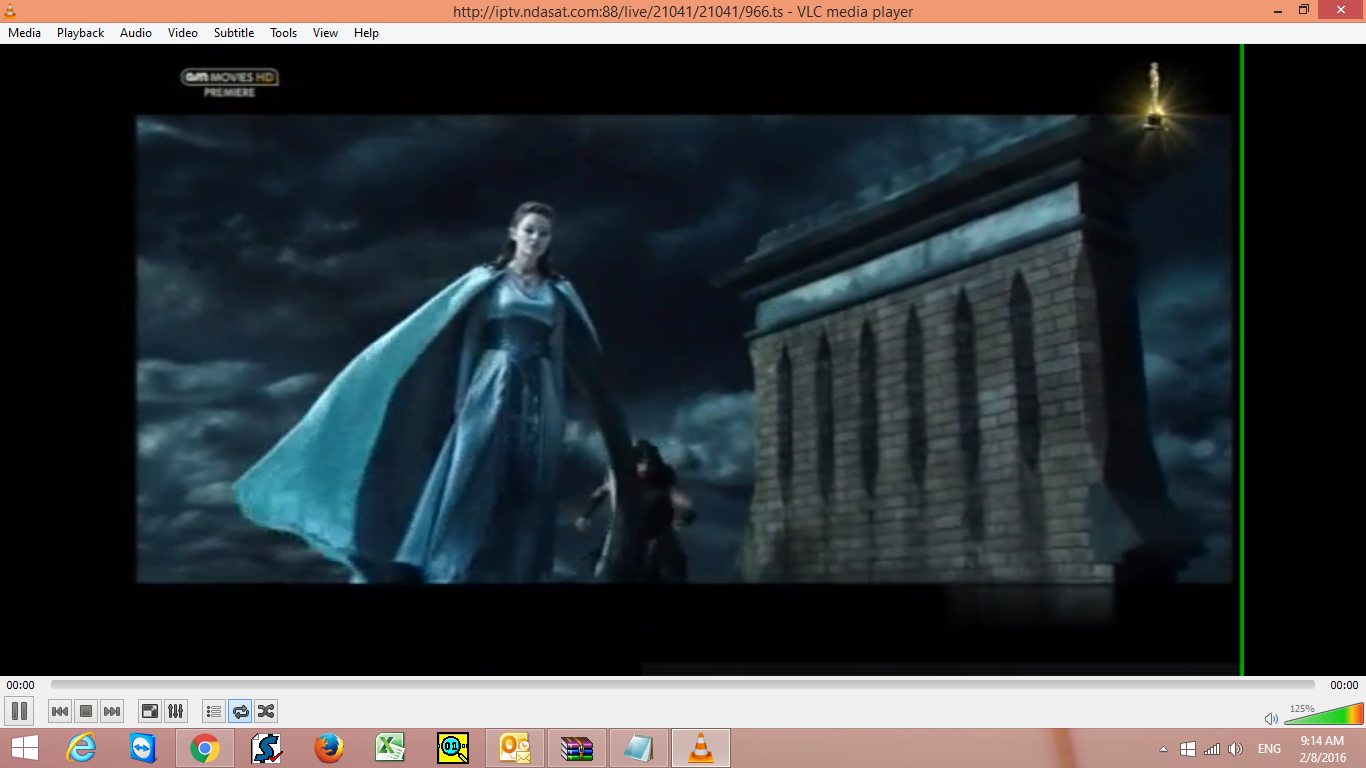This screenshot has height=768, width=1366.
Task: Mute audio using the speaker icon
Action: tap(1271, 718)
